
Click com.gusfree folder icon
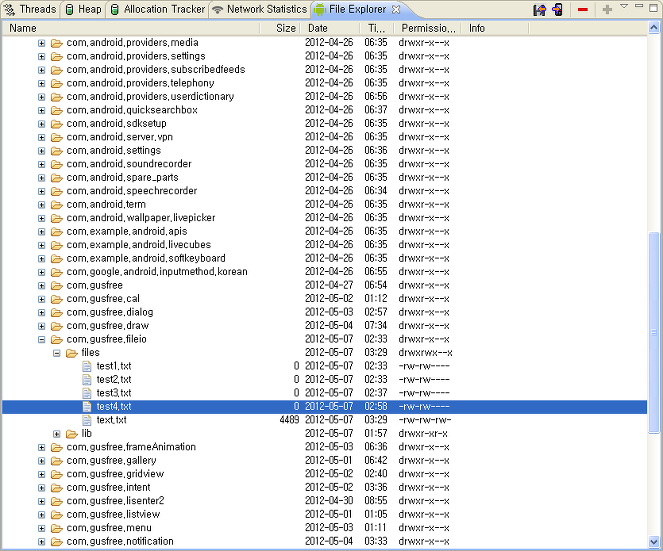click(57, 286)
